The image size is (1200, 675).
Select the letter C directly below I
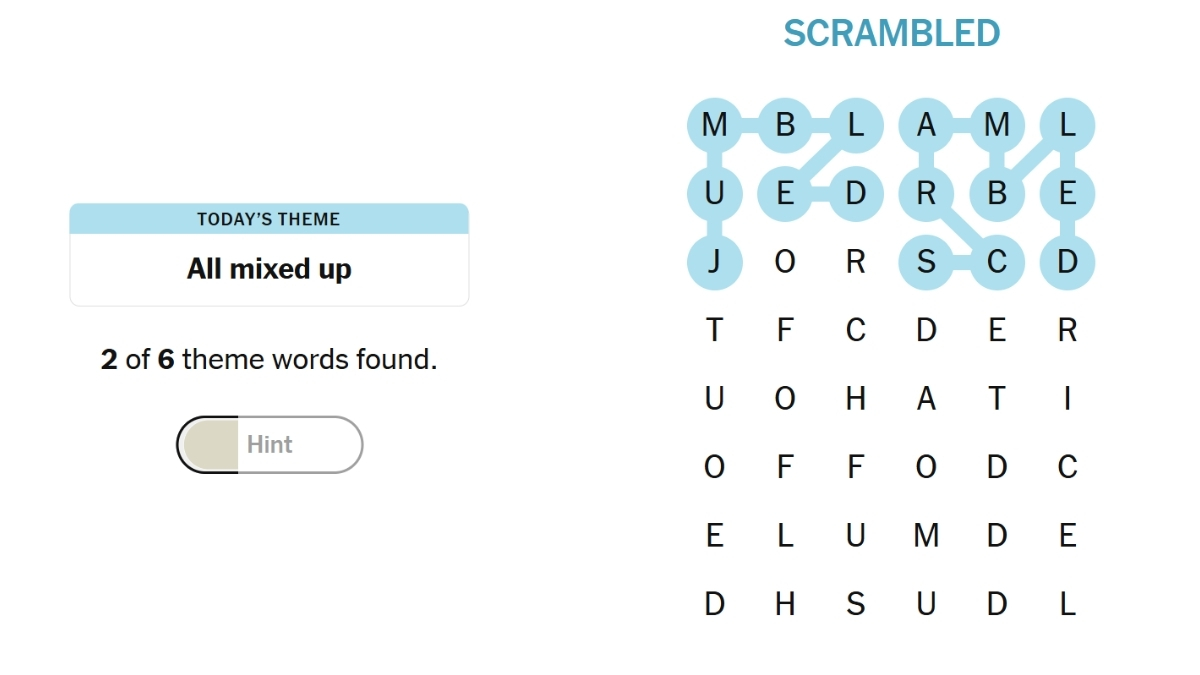click(x=1067, y=466)
